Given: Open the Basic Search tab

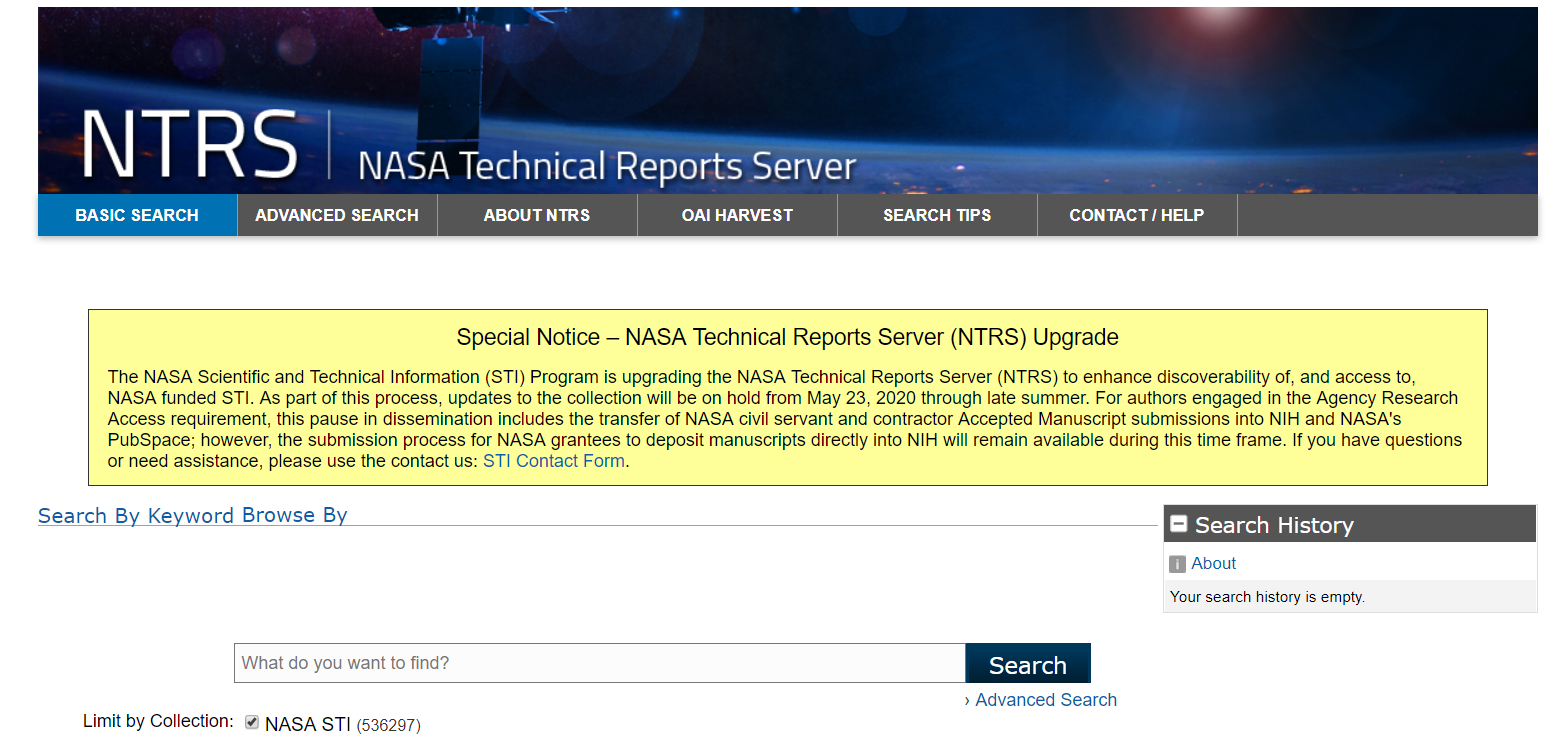Looking at the screenshot, I should coord(137,215).
